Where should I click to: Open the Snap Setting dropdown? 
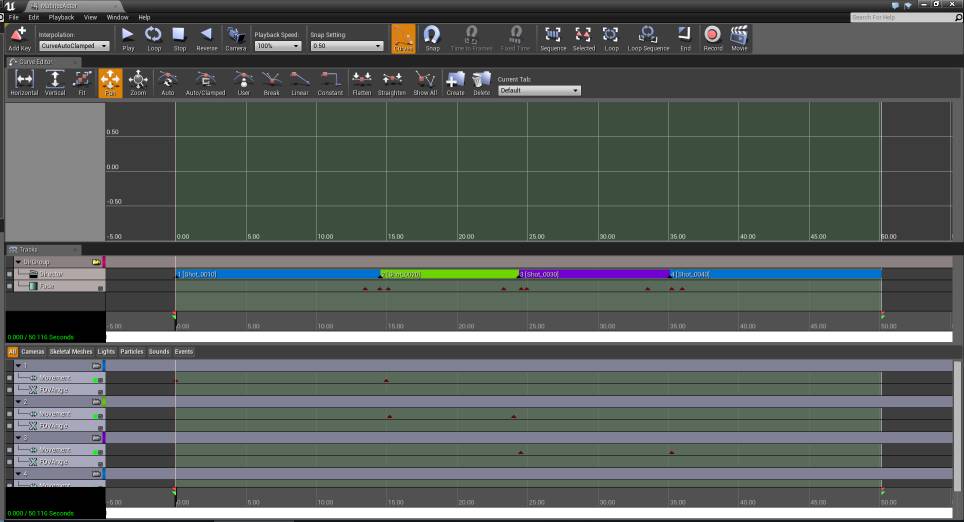(347, 45)
